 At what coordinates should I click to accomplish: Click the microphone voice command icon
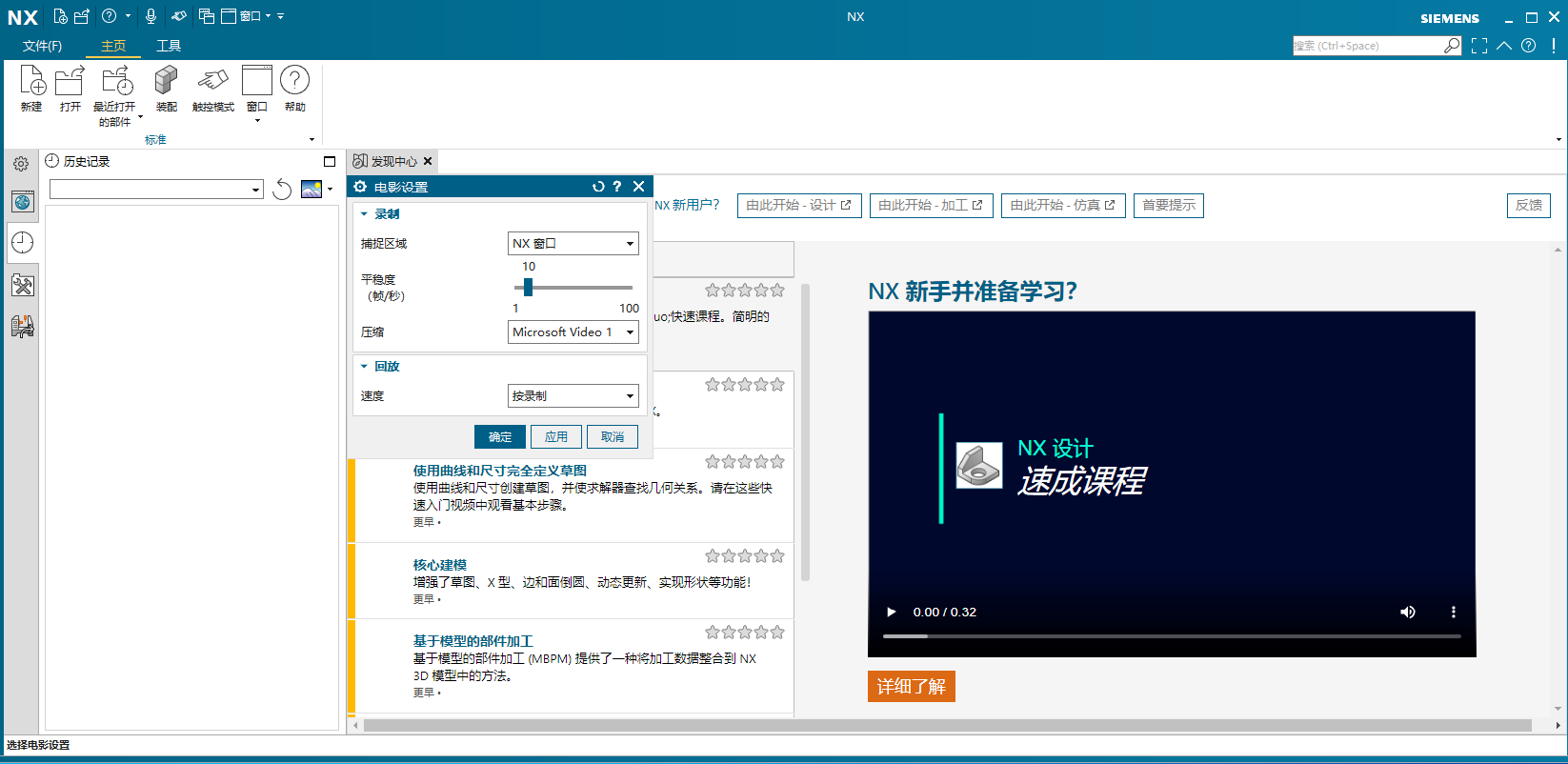click(x=151, y=16)
